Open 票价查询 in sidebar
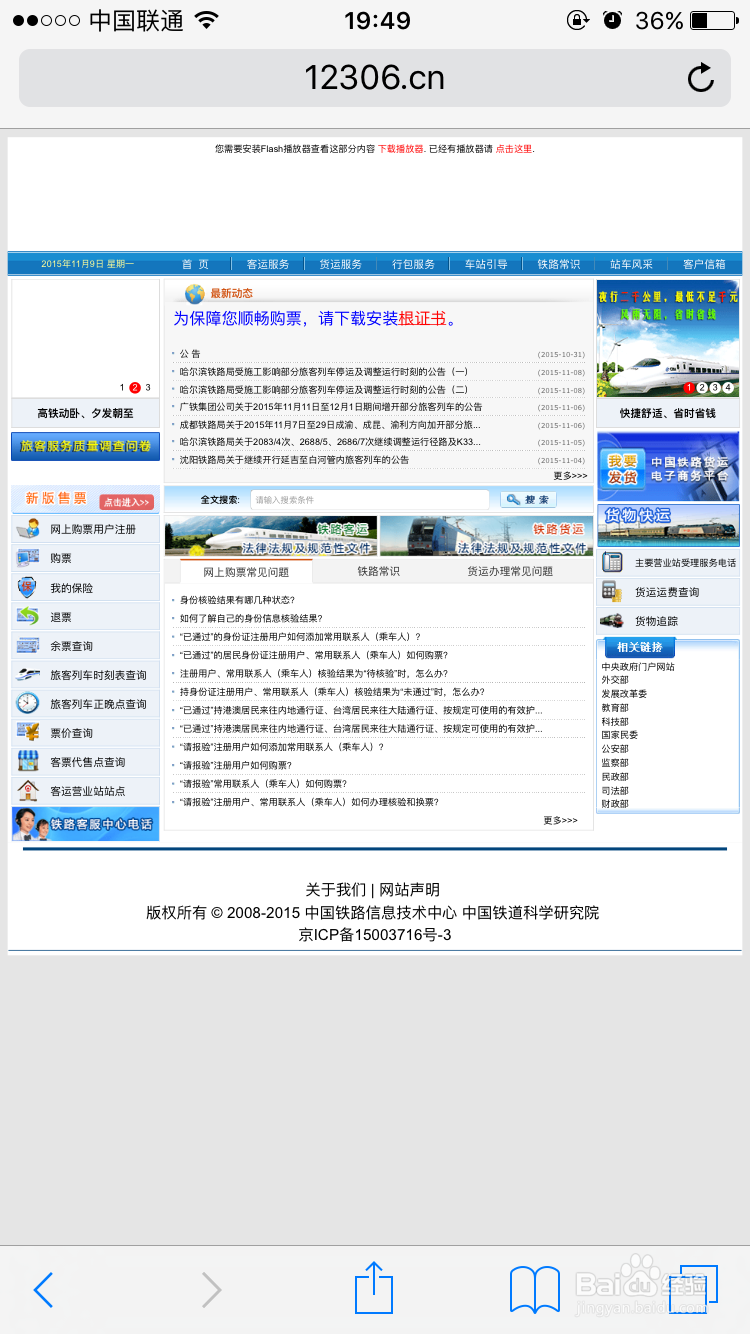 point(86,733)
